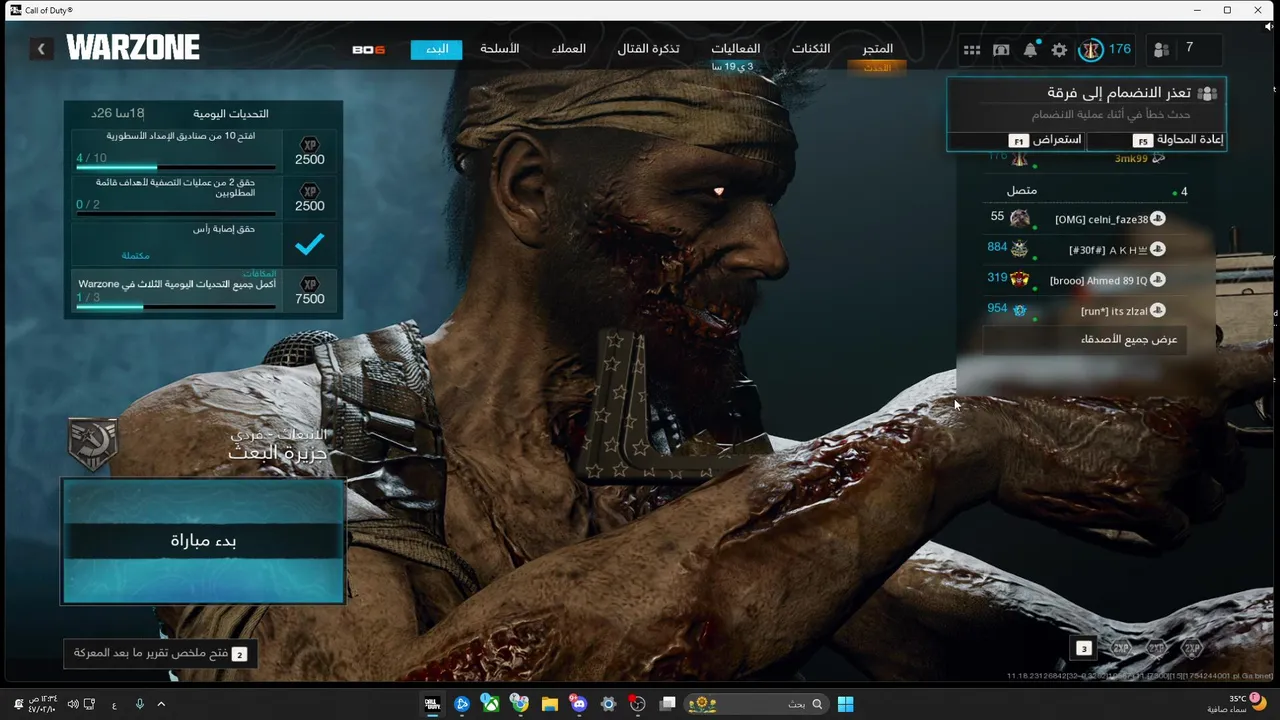Open the المتجر tab

[877, 49]
